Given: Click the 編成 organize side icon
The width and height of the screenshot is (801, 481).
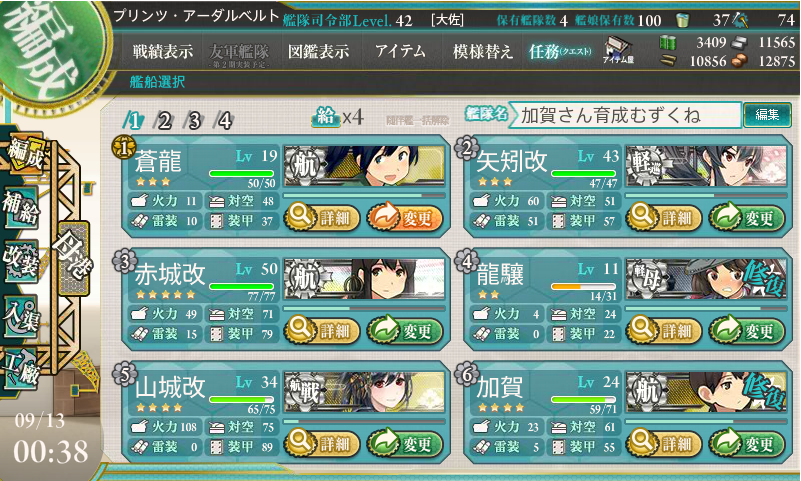Looking at the screenshot, I should [25, 153].
